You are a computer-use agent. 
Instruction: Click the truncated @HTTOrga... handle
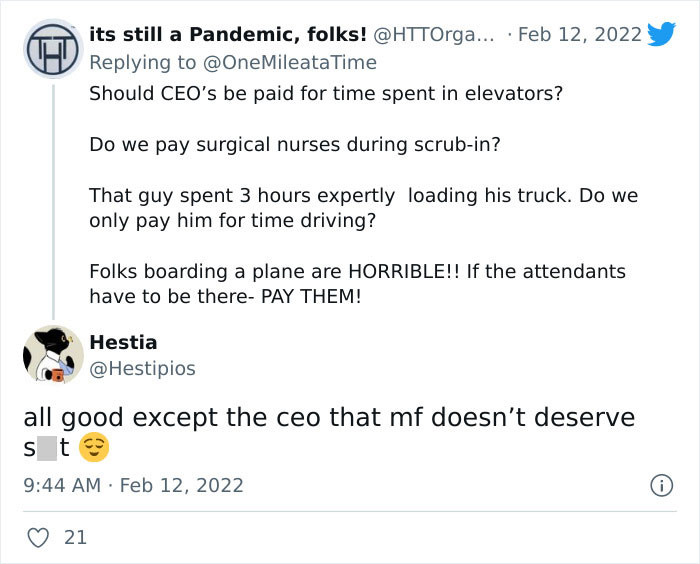click(x=434, y=35)
